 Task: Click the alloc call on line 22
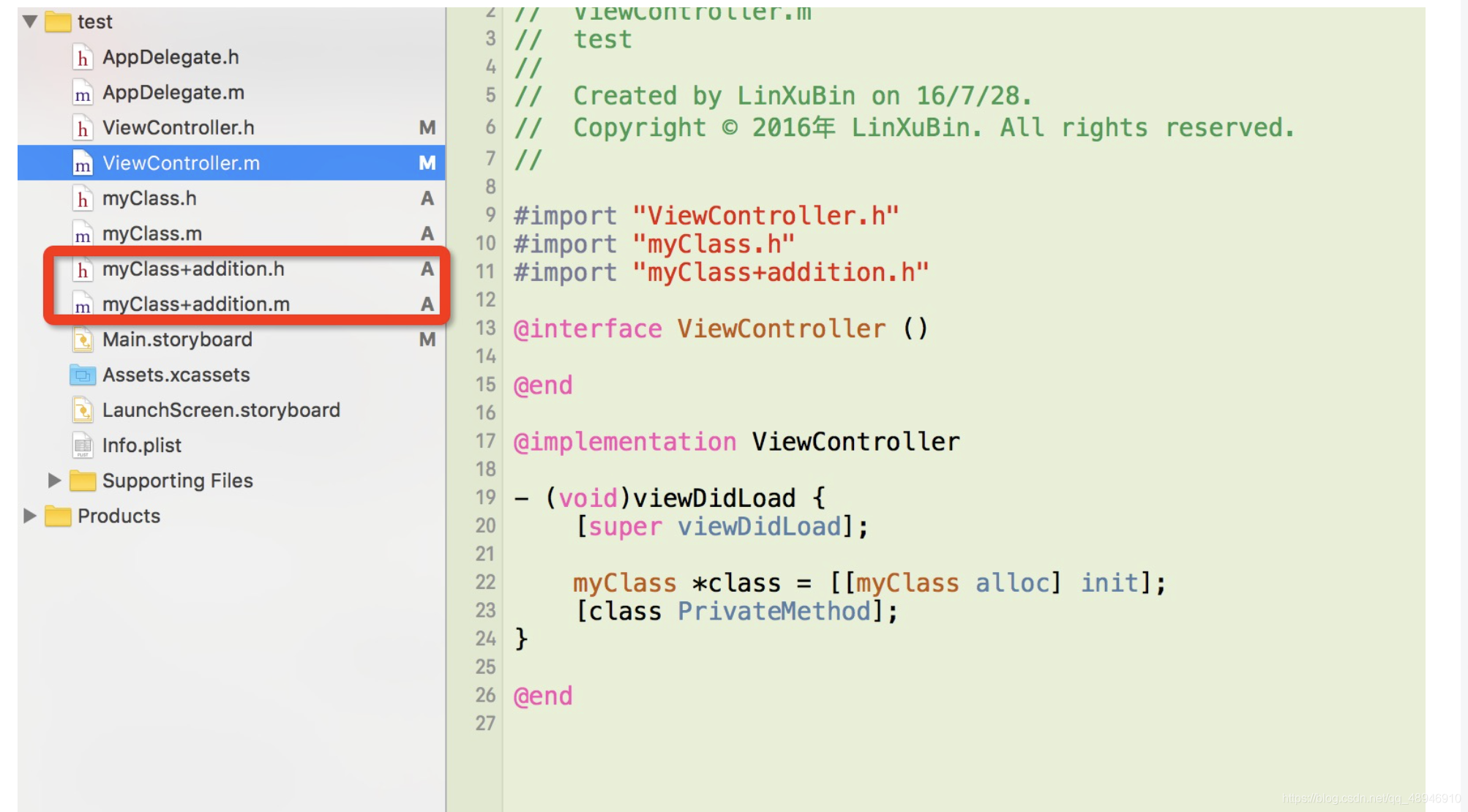click(x=1013, y=583)
